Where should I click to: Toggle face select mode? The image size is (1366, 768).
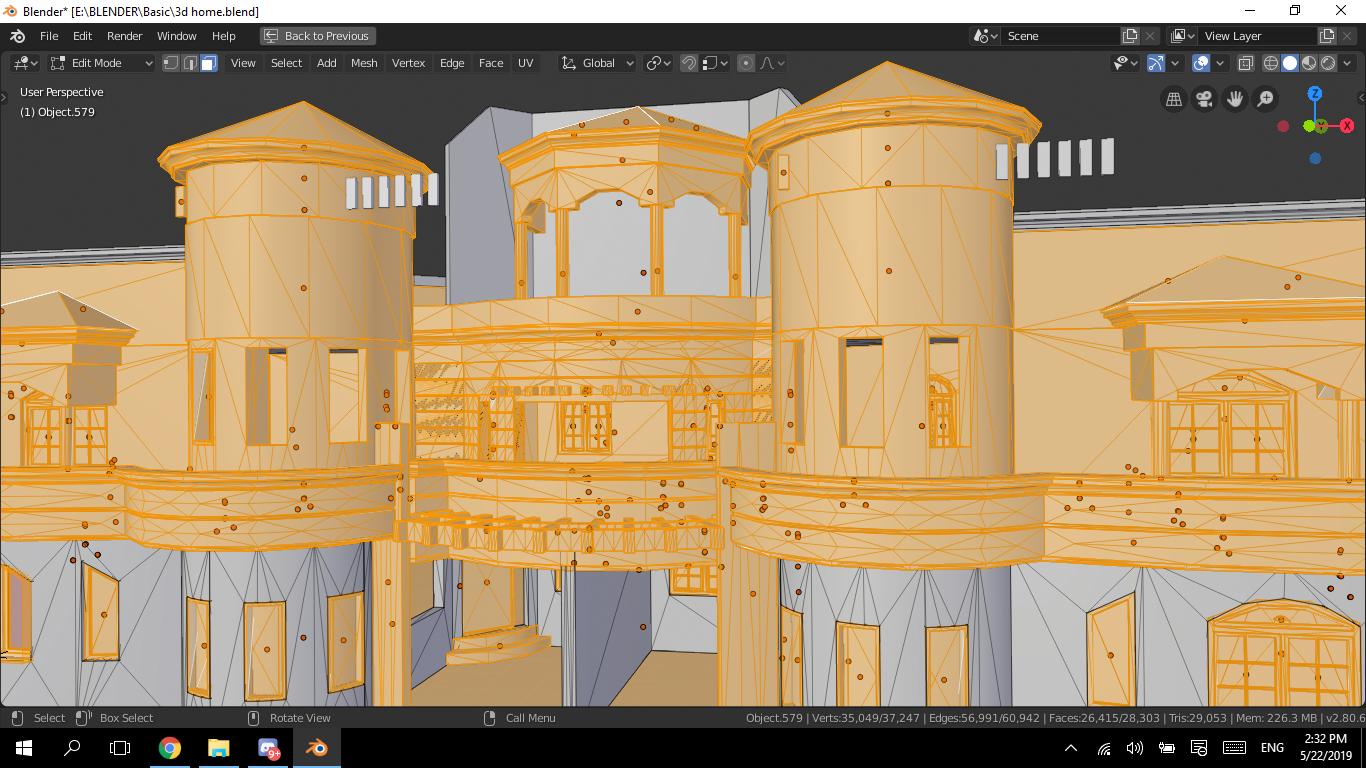pyautogui.click(x=209, y=63)
